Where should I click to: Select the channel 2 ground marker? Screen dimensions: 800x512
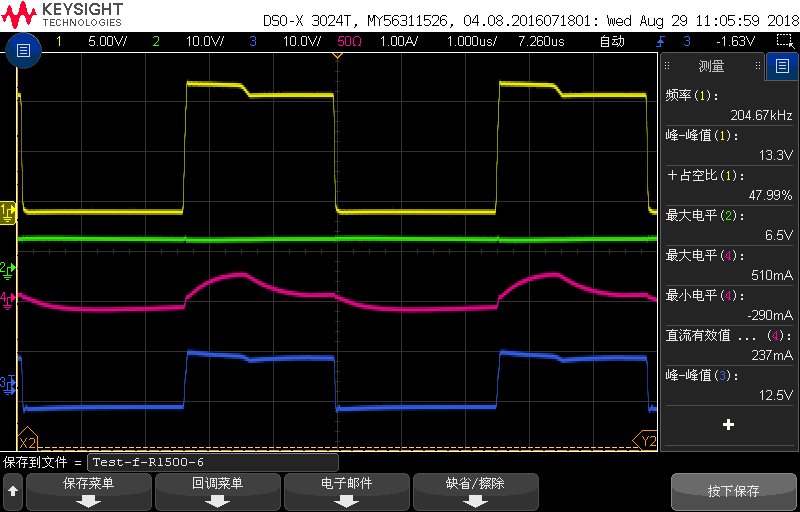tap(8, 271)
